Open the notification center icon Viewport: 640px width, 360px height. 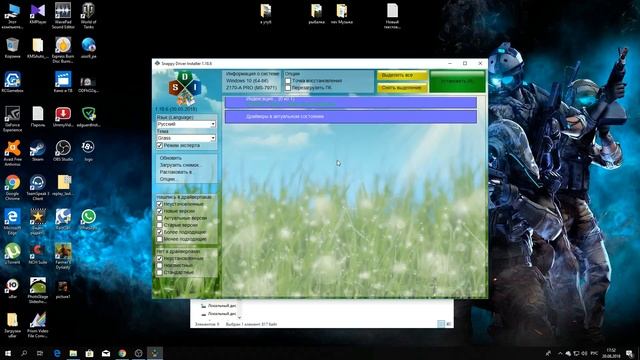[629, 353]
